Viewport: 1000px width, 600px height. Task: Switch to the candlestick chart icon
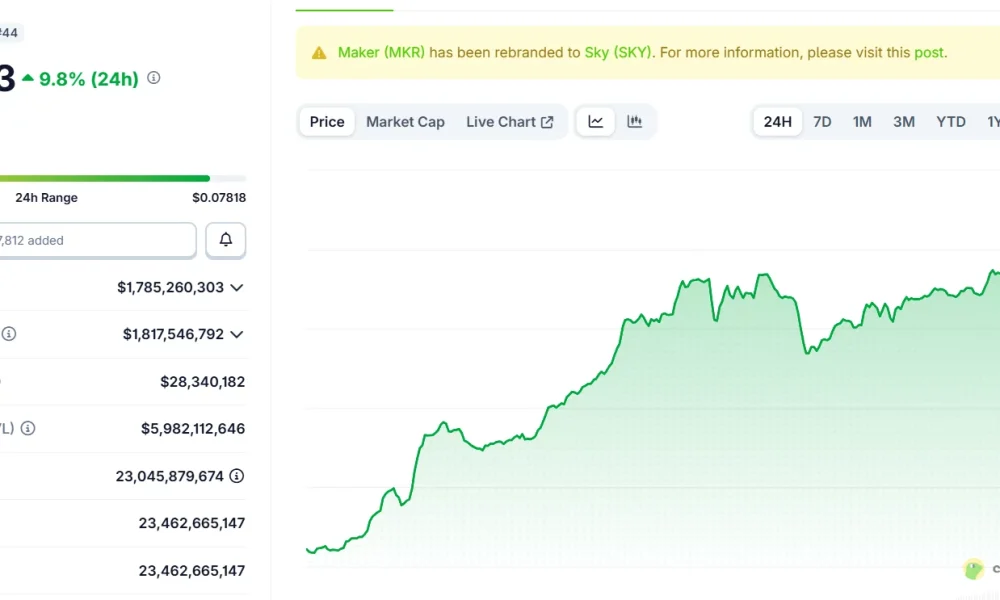point(634,120)
